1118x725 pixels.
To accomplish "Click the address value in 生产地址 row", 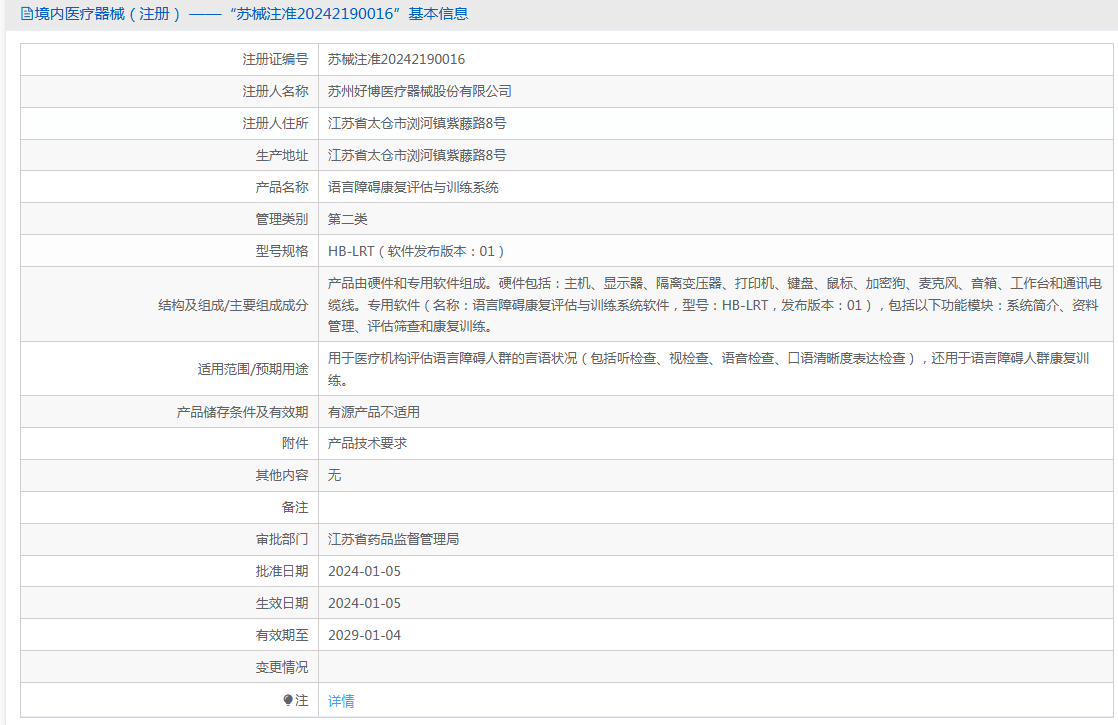I will point(417,155).
